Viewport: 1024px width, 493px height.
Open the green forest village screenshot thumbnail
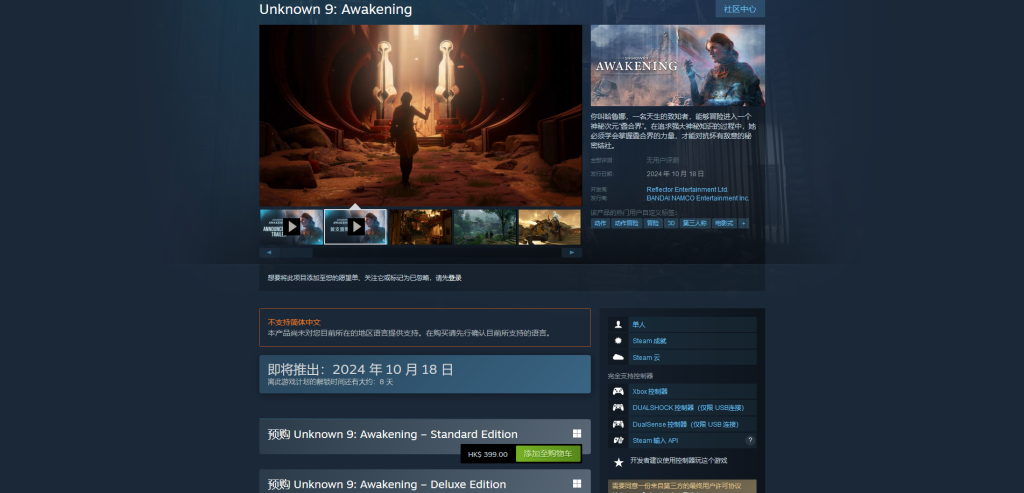click(x=485, y=227)
